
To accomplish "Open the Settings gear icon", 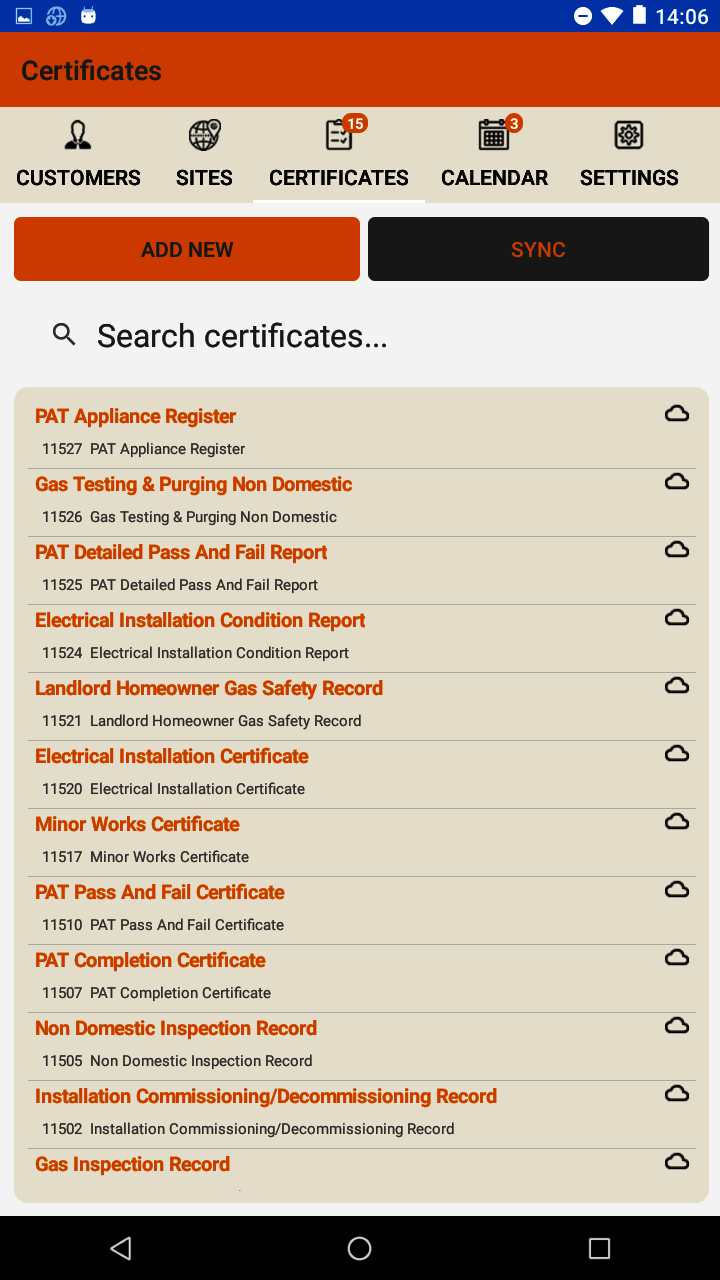I will pos(628,135).
